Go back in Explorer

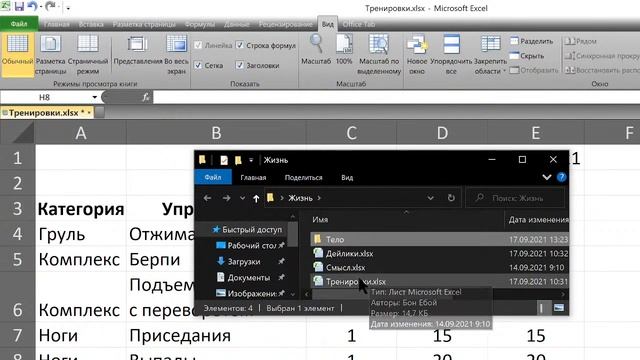207,198
